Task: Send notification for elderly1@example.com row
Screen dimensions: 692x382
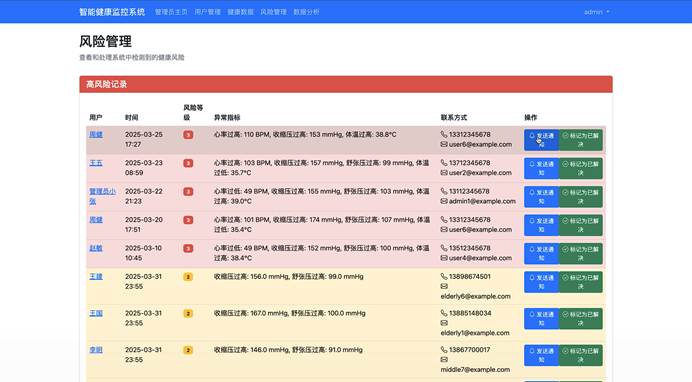Action: pyautogui.click(x=542, y=318)
